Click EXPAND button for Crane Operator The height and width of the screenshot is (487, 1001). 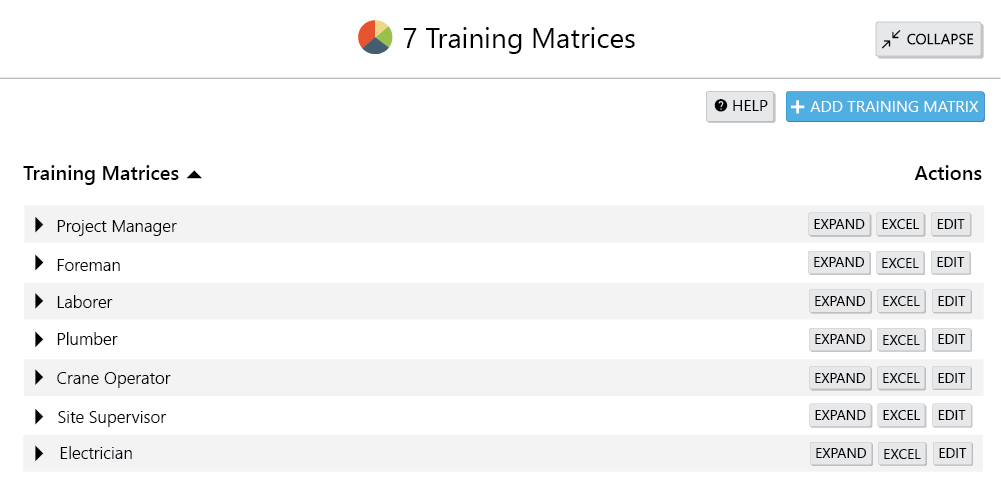(x=839, y=378)
